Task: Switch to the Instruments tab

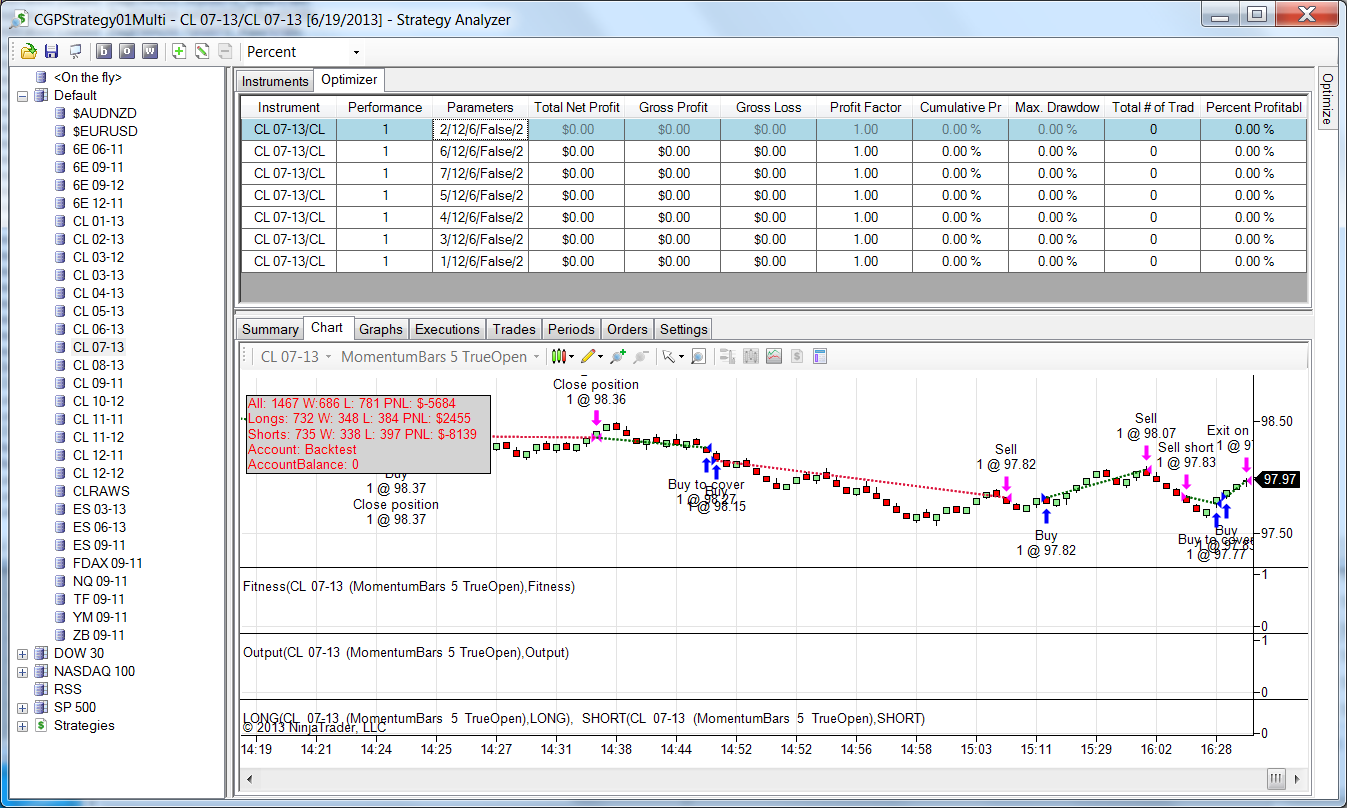Action: [275, 81]
